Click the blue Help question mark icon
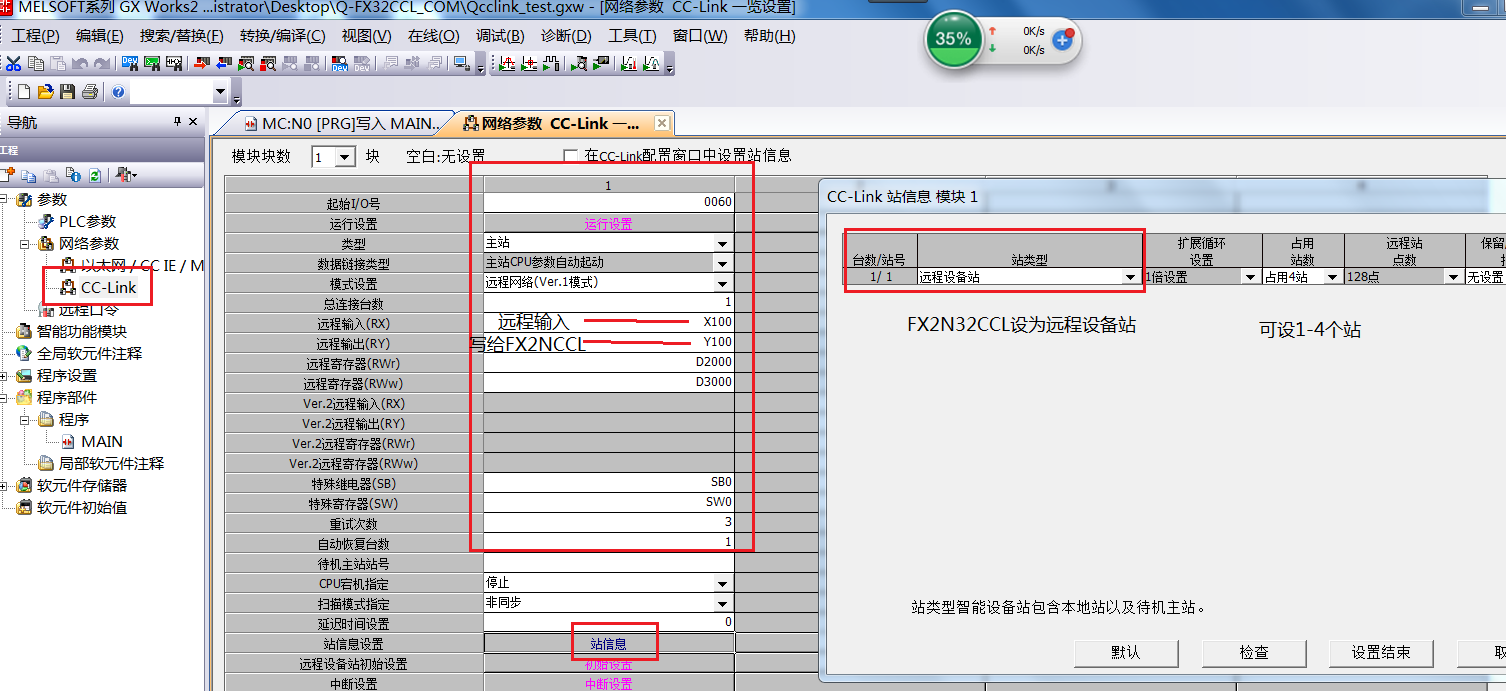The height and width of the screenshot is (691, 1506). [118, 92]
